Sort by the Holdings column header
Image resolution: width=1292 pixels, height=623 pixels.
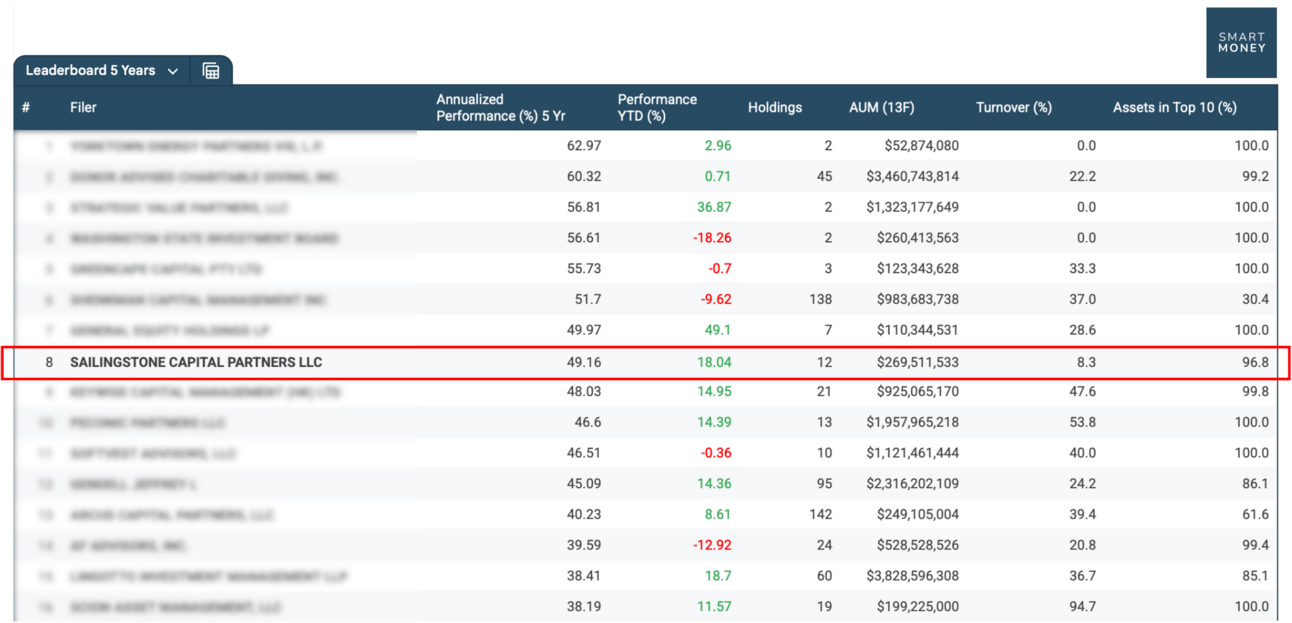click(x=775, y=107)
